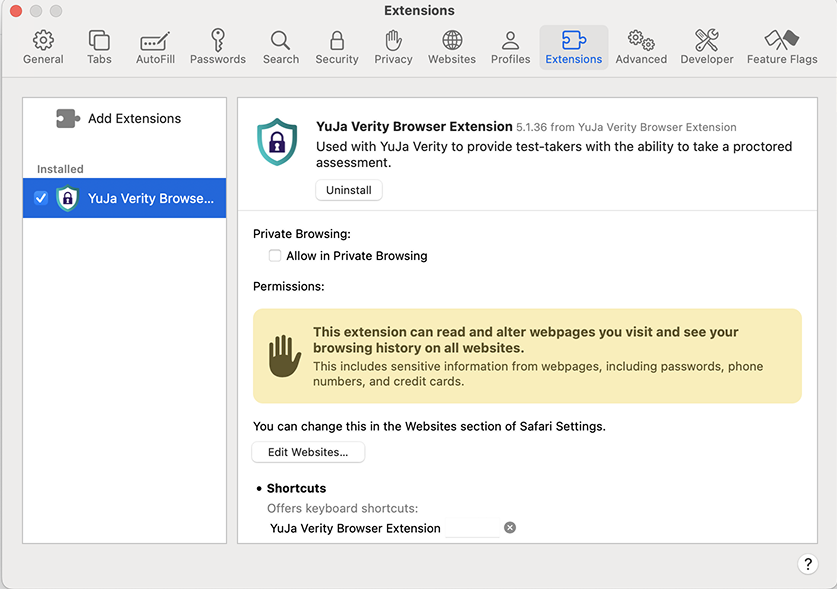
Task: Open Advanced settings
Action: coord(641,48)
